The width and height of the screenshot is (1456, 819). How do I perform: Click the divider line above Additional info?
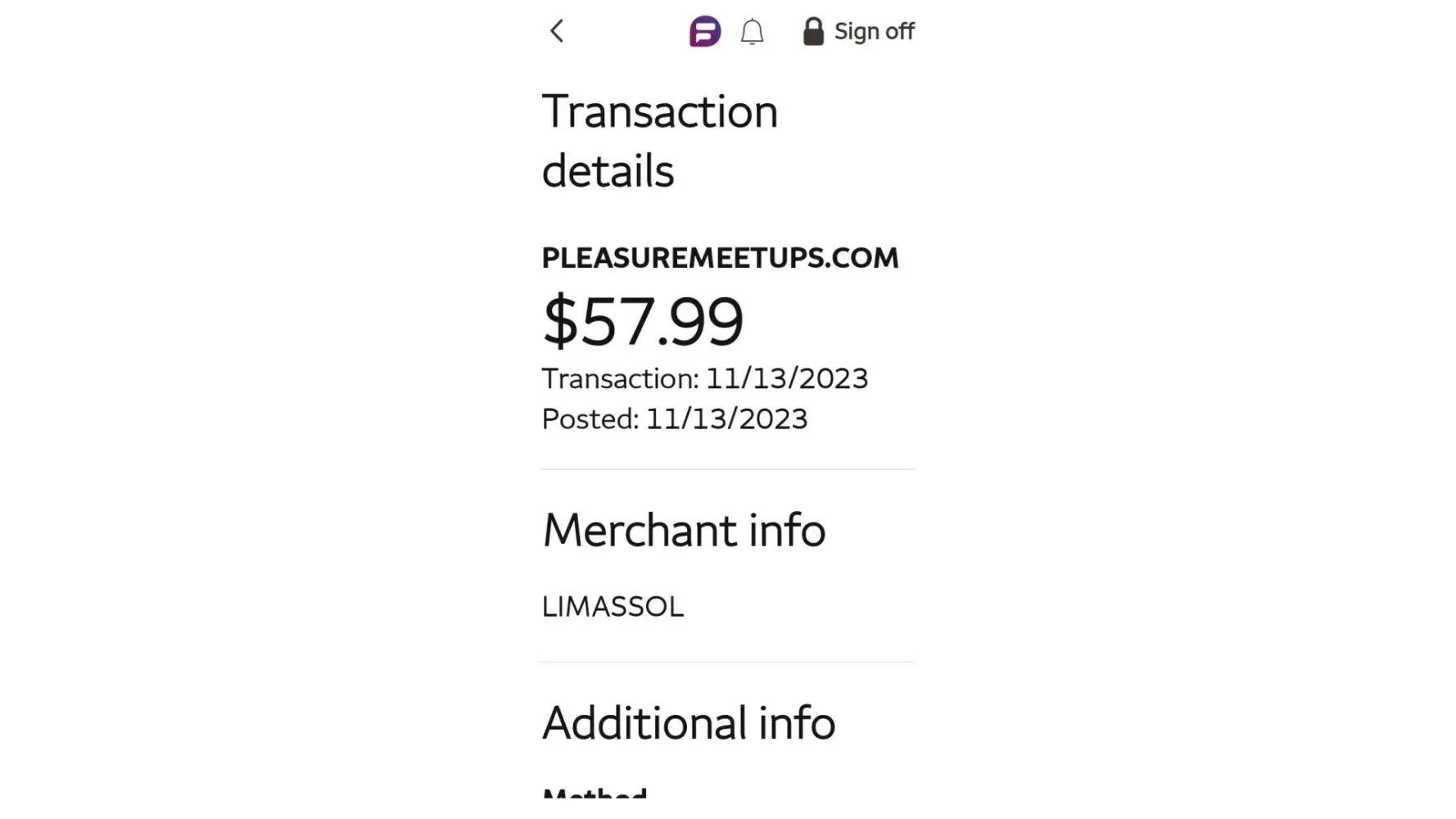[727, 662]
